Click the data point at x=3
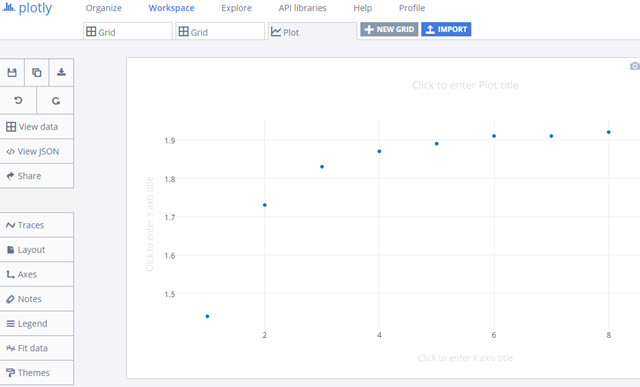This screenshot has width=640, height=387. (322, 167)
